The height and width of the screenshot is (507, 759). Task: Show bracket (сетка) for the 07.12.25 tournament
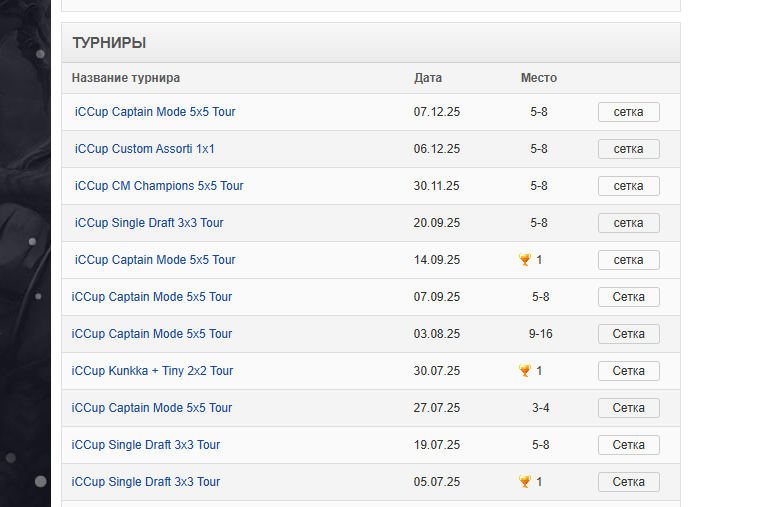(x=628, y=112)
